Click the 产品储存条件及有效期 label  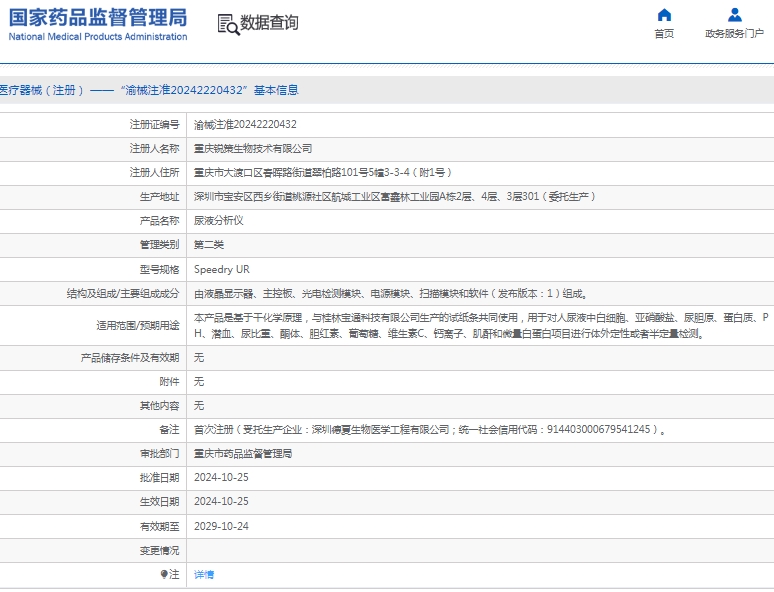(x=130, y=357)
